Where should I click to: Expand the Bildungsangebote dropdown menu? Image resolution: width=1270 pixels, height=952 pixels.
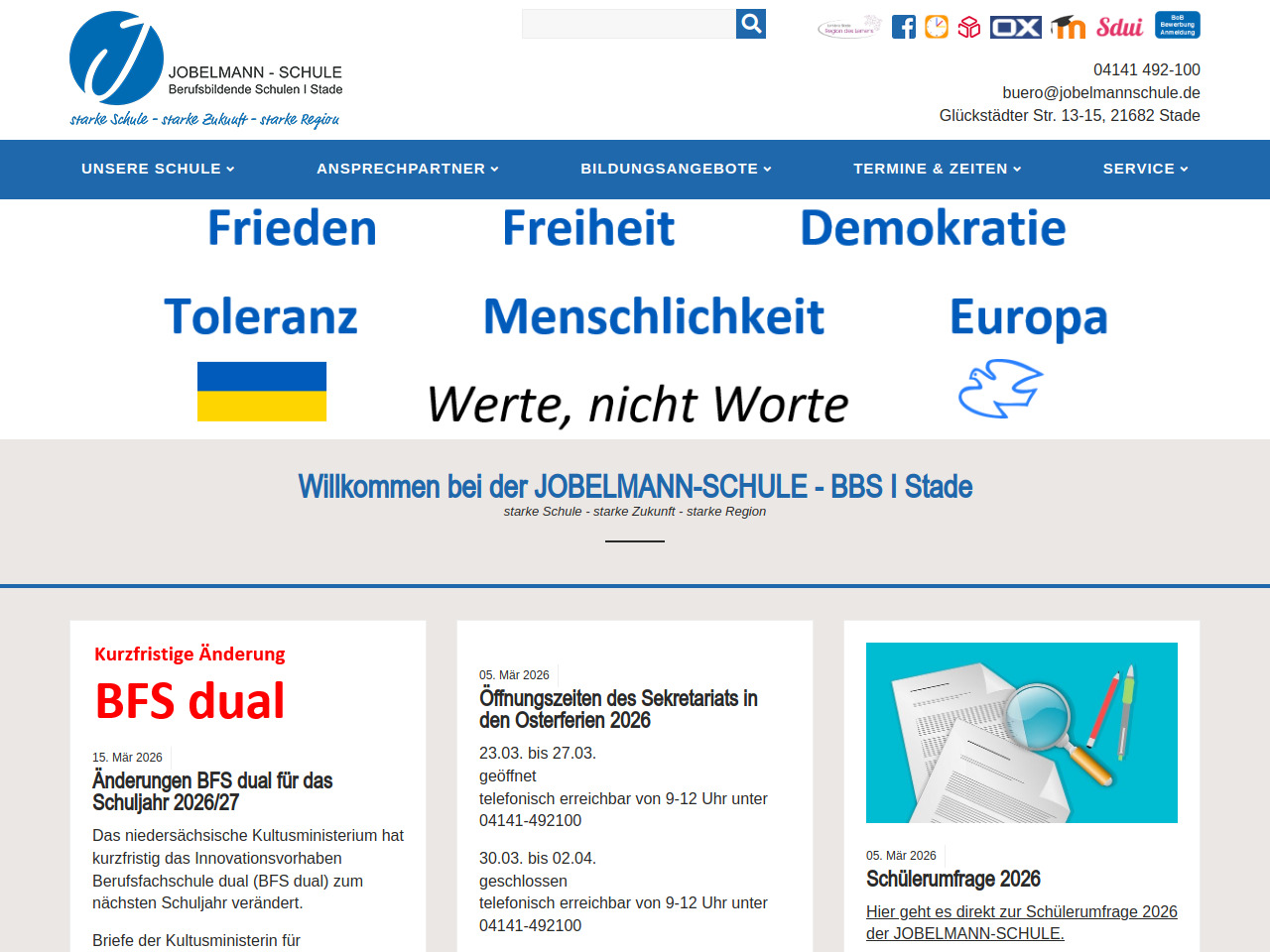(x=676, y=169)
